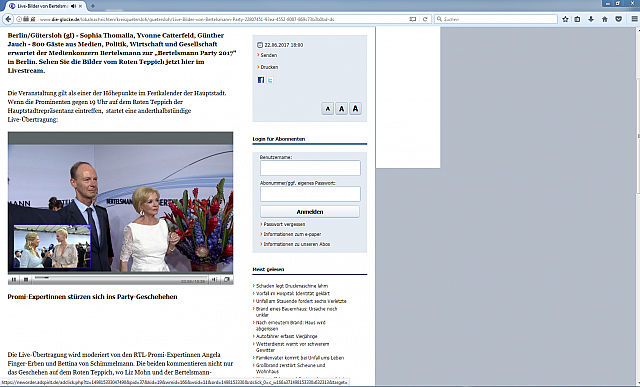Viewport: 640px width, 387px height.
Task: Close the Live-Bilder von Bertelsmann tab
Action: tap(81, 6)
